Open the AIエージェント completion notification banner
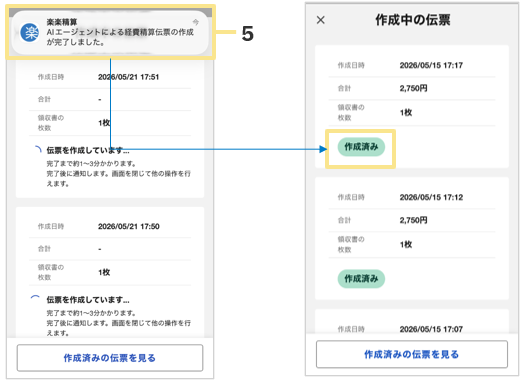Screen dimensions: 523x381 (x=110, y=32)
